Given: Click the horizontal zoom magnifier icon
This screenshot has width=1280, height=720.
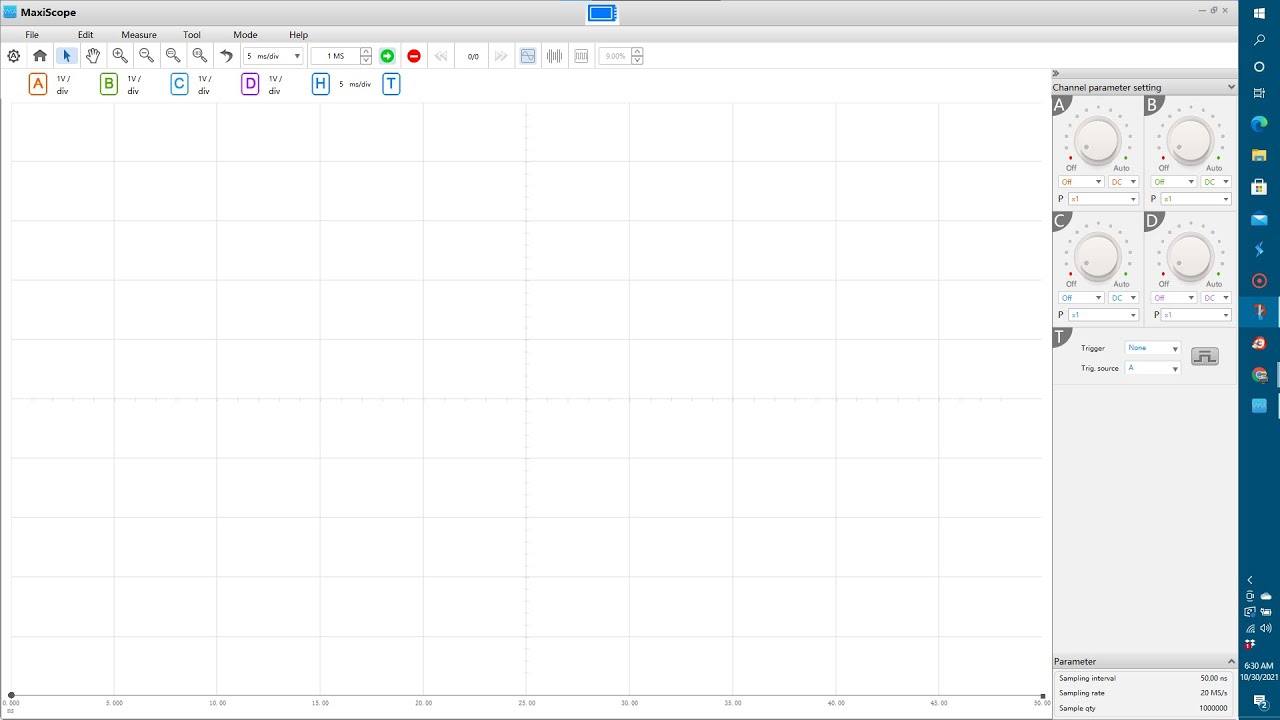Looking at the screenshot, I should (173, 56).
